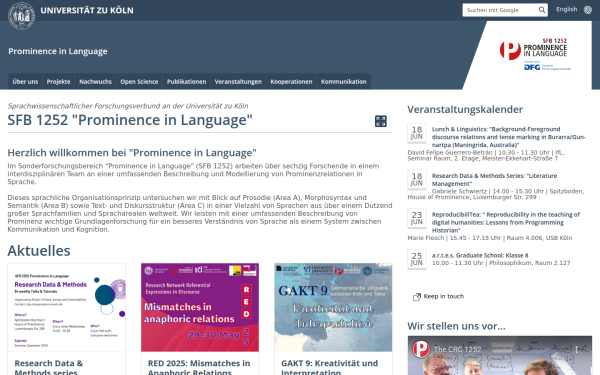Click the Keep in touch link
This screenshot has height=375, width=600.
(x=443, y=297)
